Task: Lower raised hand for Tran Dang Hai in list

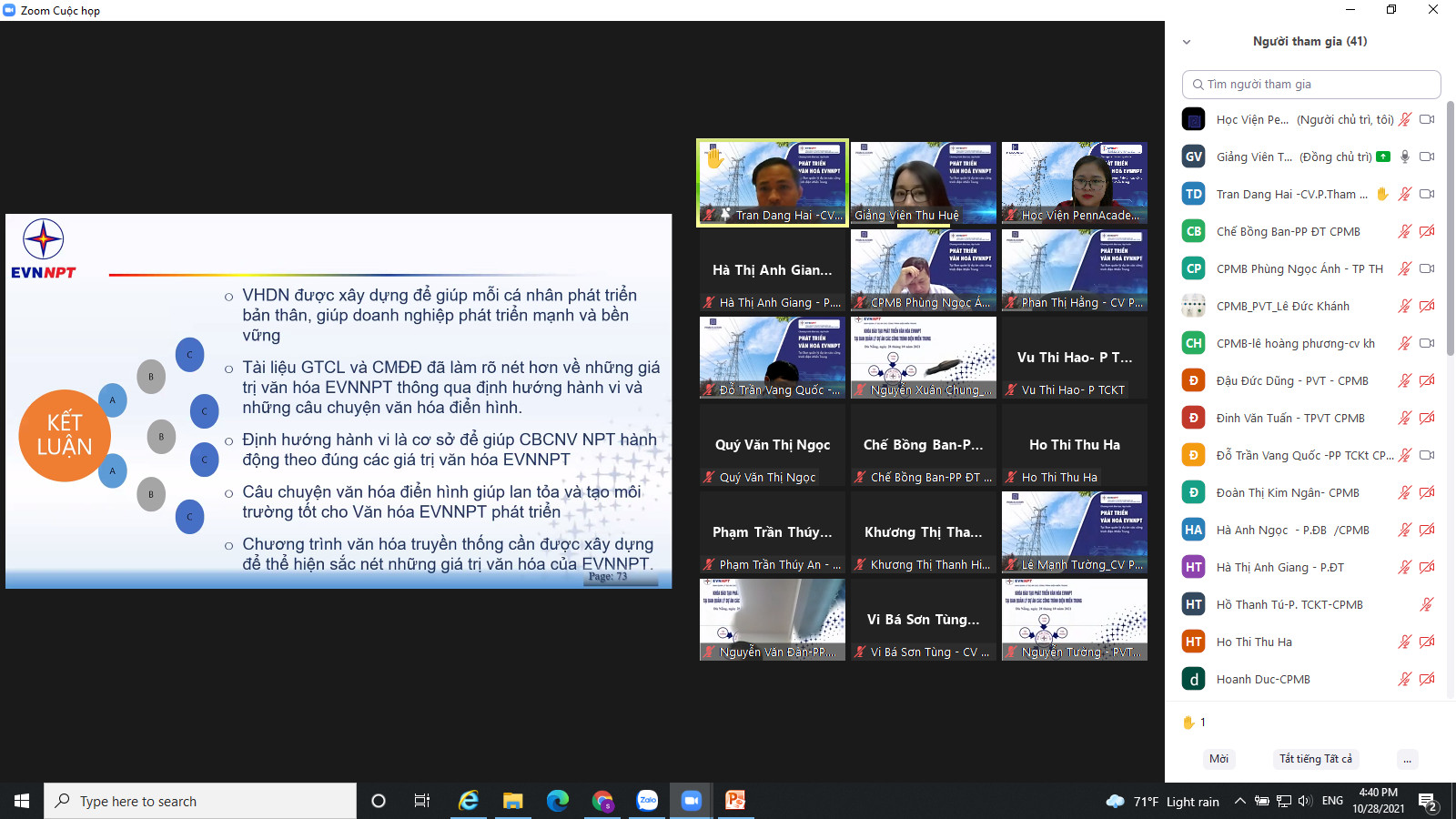Action: click(1382, 194)
